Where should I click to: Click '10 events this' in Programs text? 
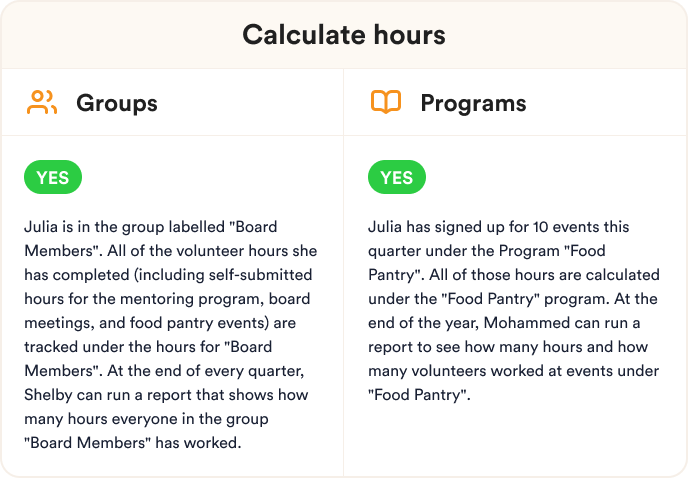click(x=581, y=227)
